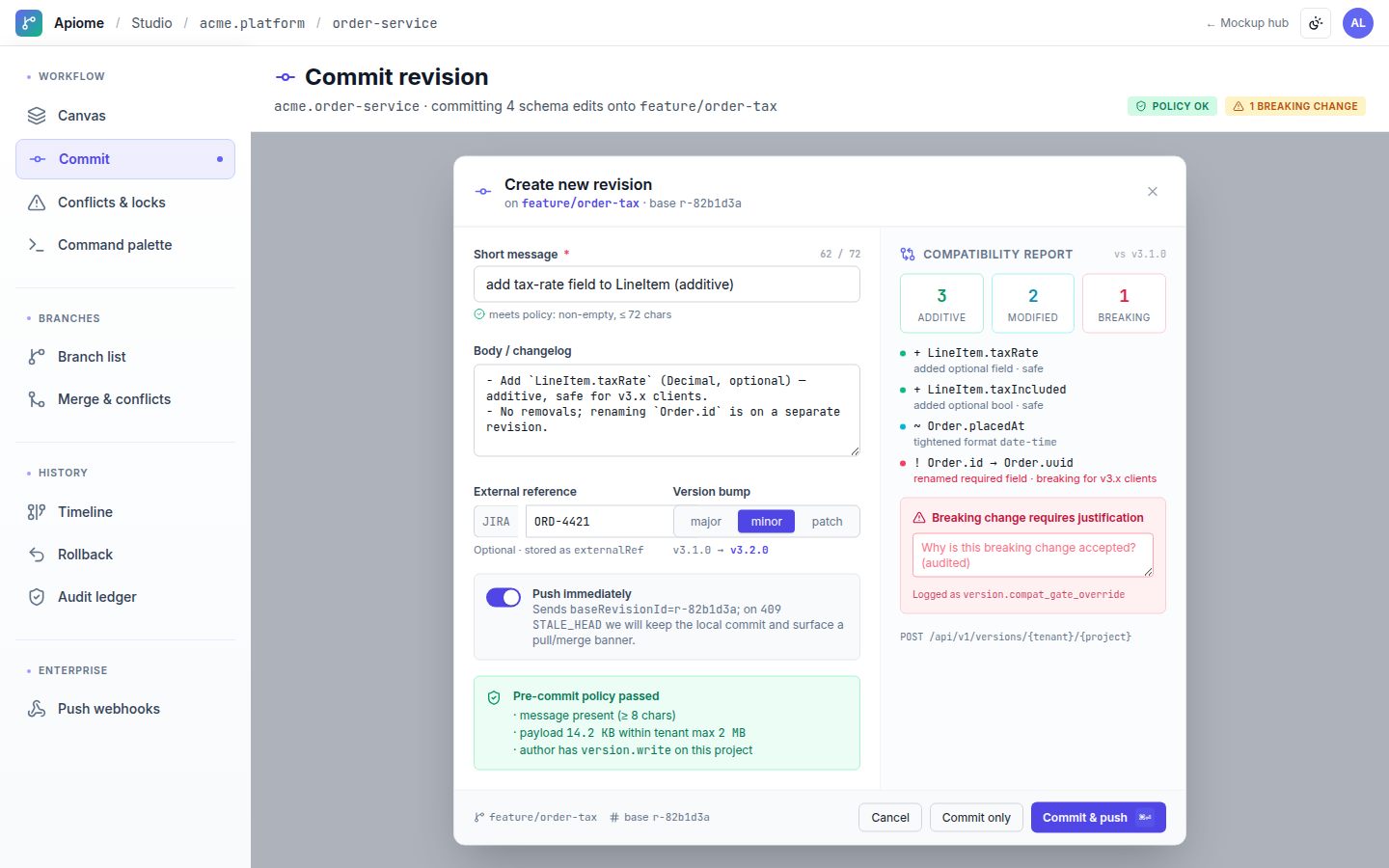This screenshot has width=1389, height=868.
Task: Open the Audit ledger page
Action: (x=125, y=597)
